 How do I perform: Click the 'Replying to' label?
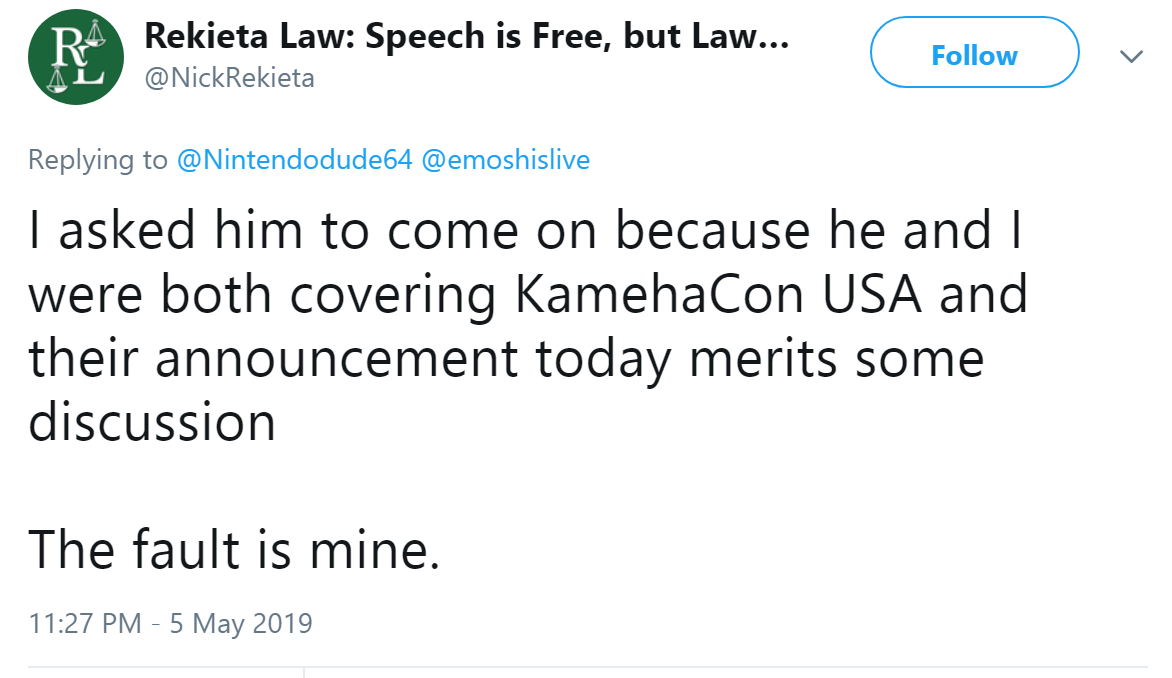click(x=98, y=159)
